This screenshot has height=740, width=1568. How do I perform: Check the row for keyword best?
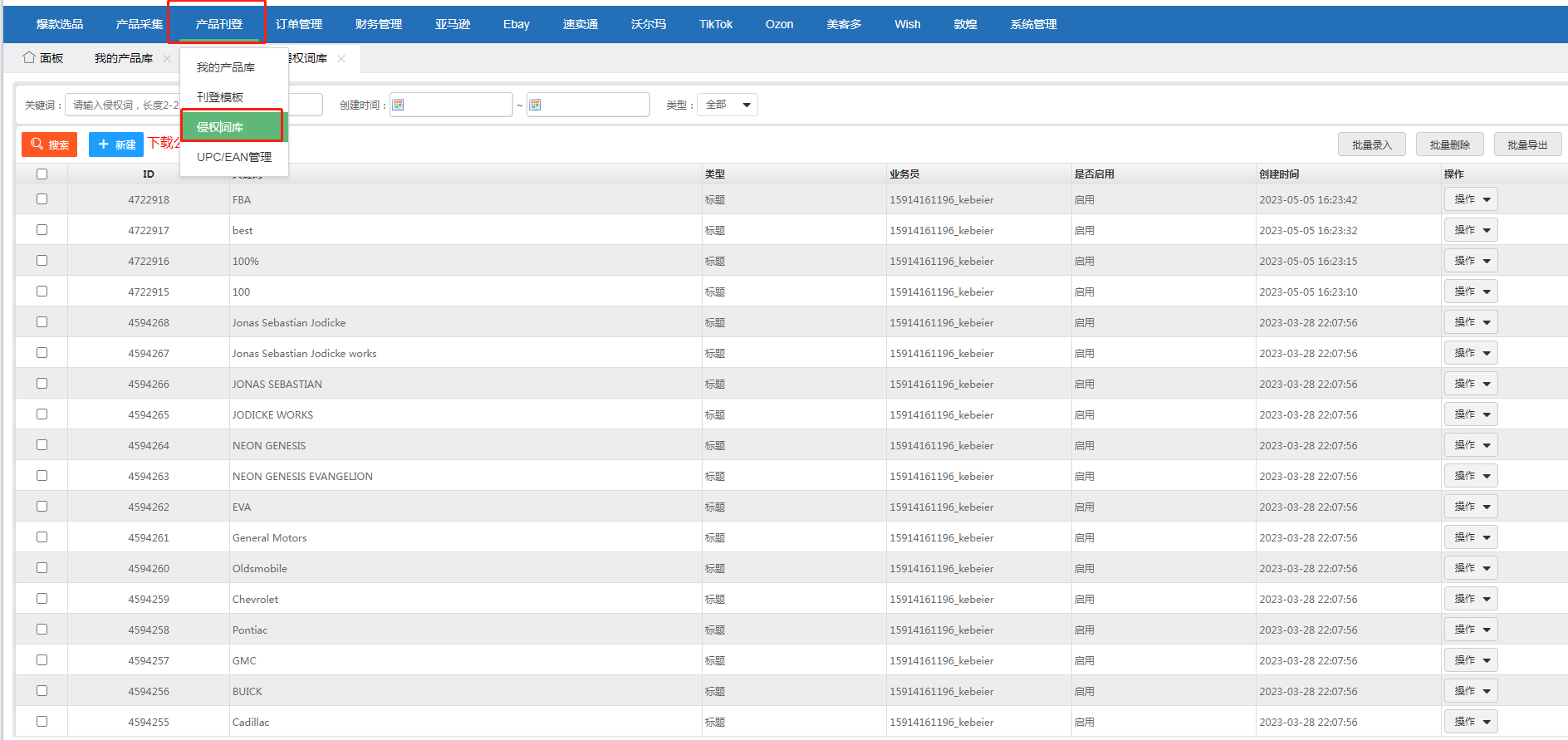tap(42, 230)
